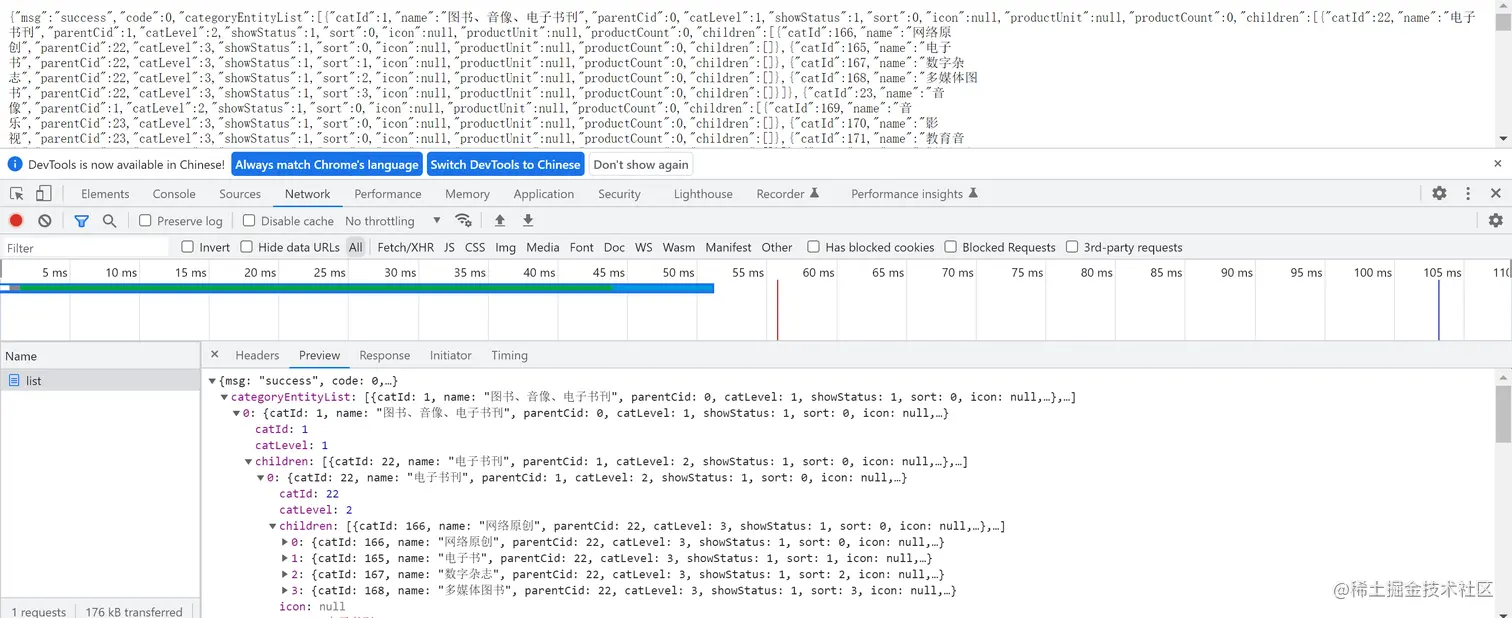Expand the 数字杂志 child entry
The width and height of the screenshot is (1512, 618).
click(285, 574)
